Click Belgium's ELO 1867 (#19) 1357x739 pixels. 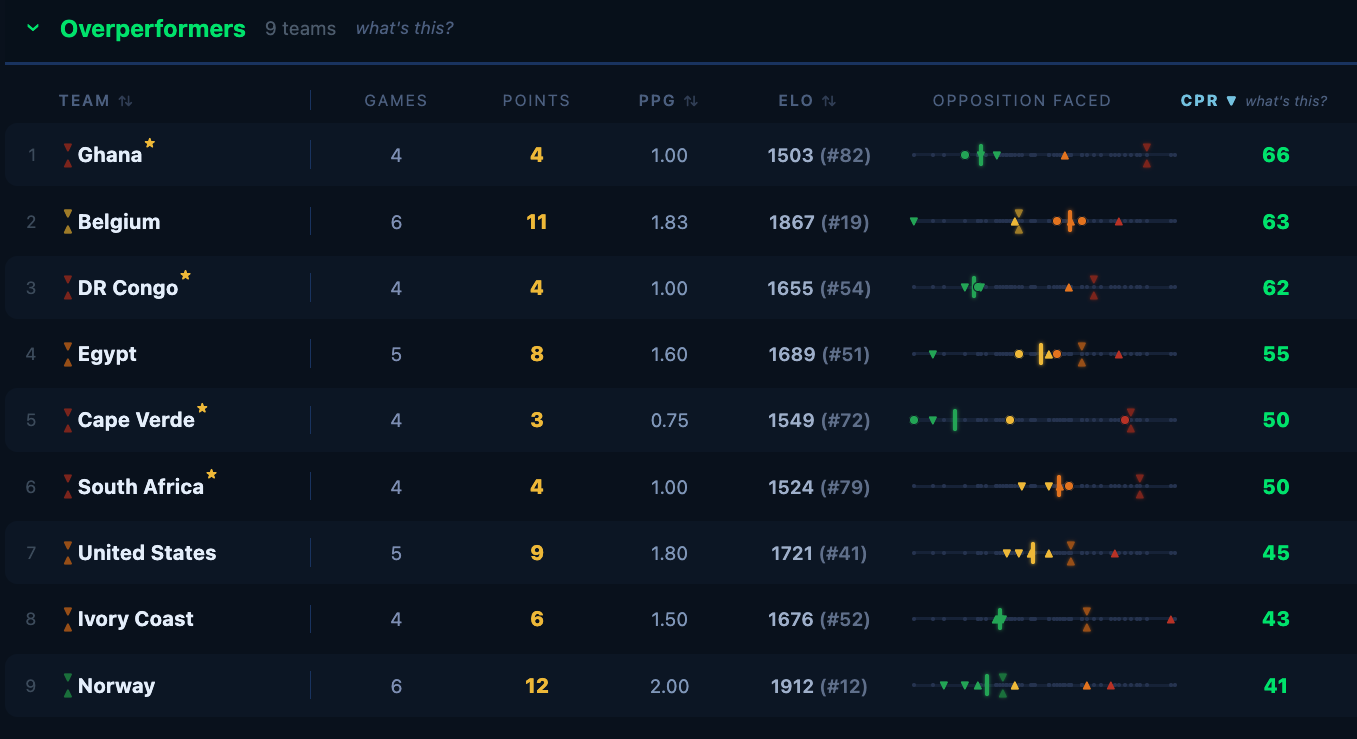tap(819, 222)
